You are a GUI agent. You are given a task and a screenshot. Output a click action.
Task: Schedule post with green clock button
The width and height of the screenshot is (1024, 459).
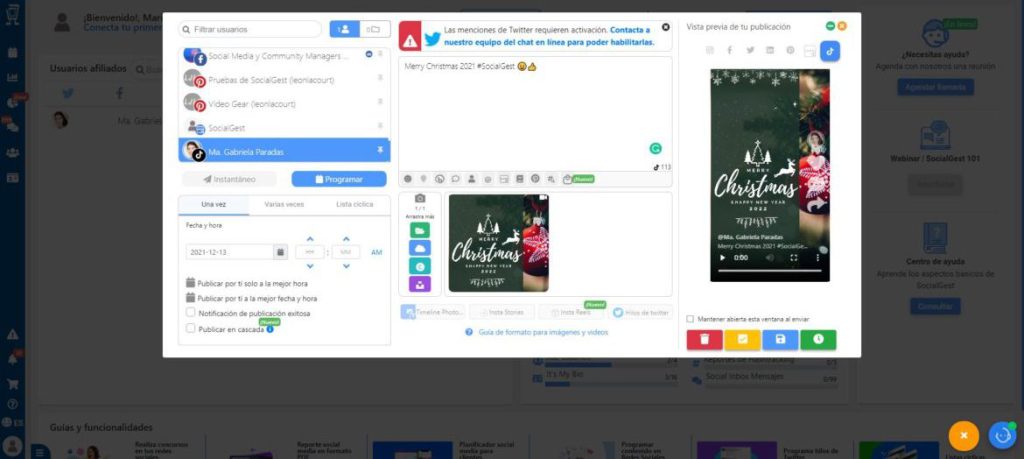[x=818, y=340]
